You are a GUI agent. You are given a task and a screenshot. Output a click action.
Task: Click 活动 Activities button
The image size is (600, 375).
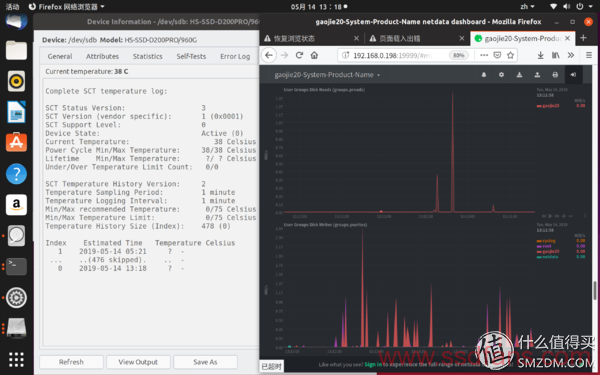(x=12, y=7)
